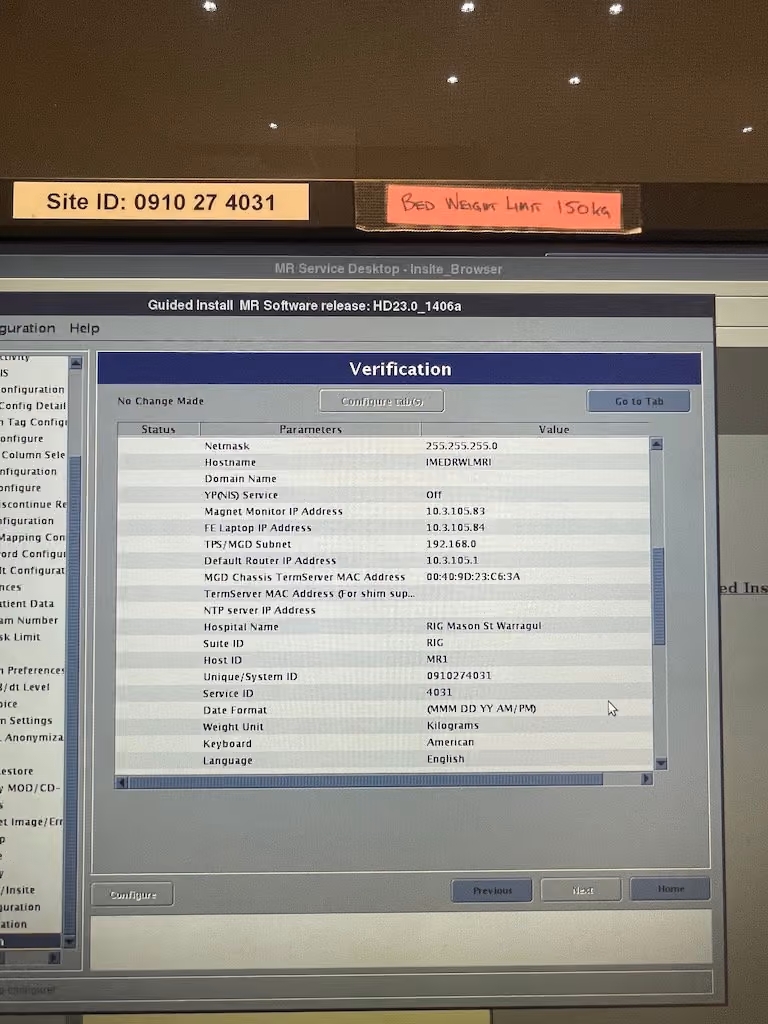
Task: Click the value RIG Mason St Warragul
Action: (483, 626)
